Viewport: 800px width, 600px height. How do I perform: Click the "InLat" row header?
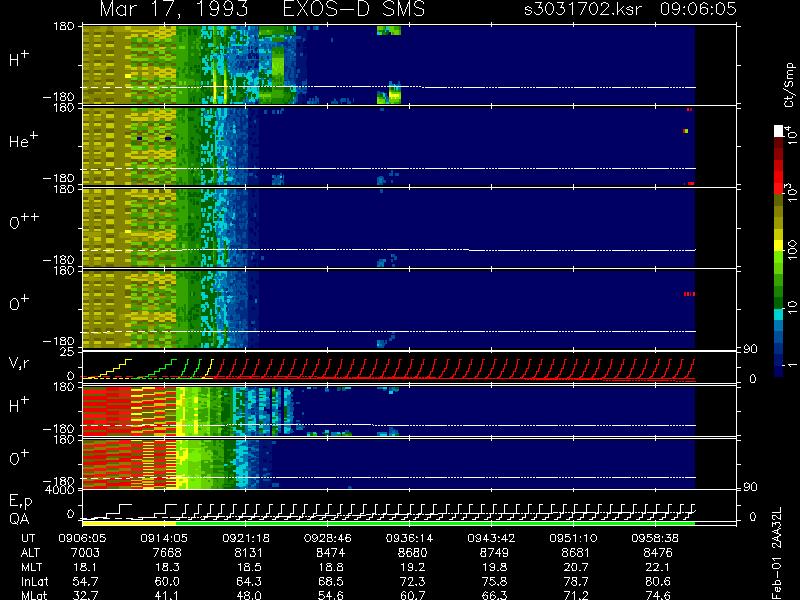[34, 581]
